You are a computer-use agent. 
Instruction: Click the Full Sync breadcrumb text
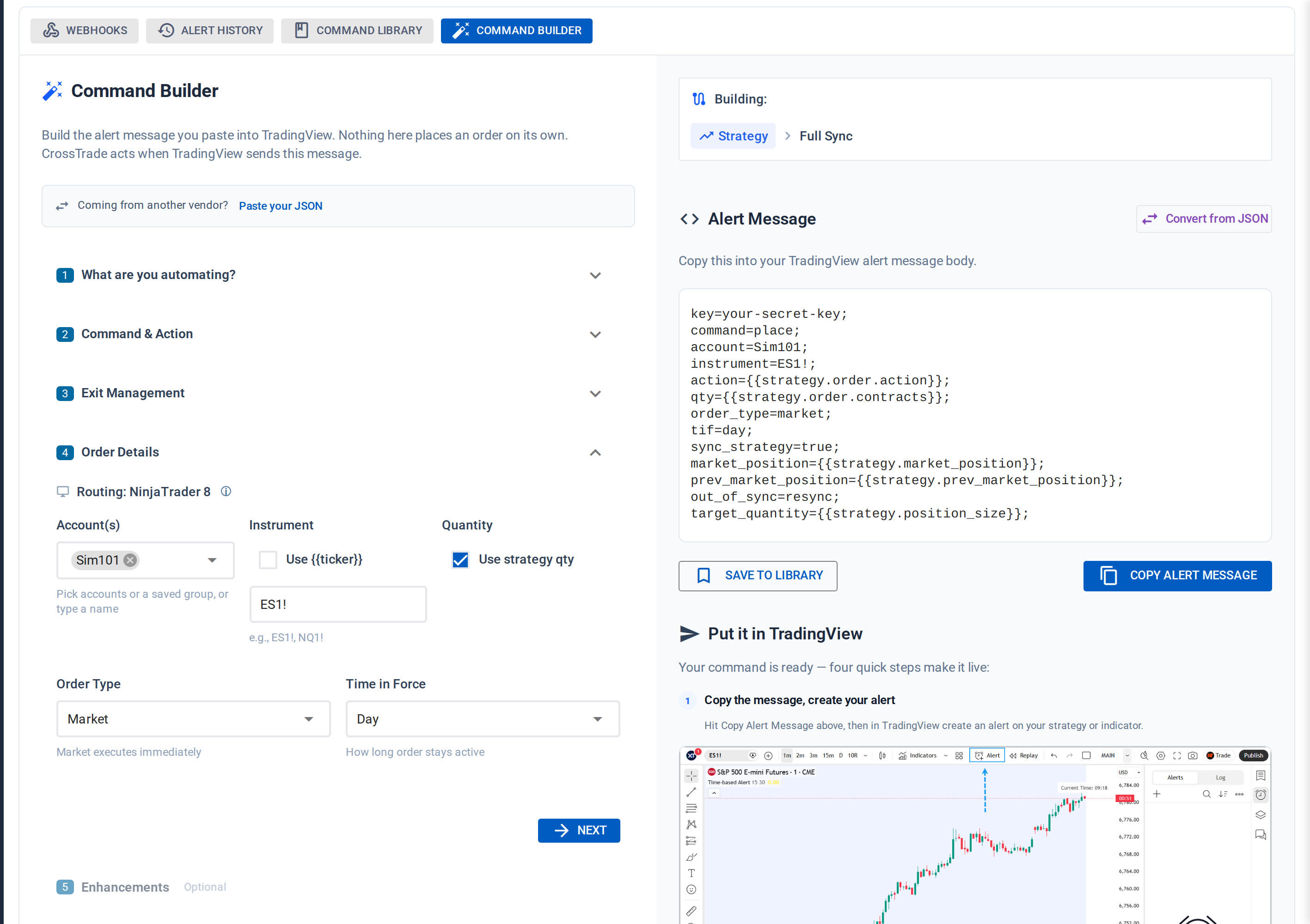[826, 136]
